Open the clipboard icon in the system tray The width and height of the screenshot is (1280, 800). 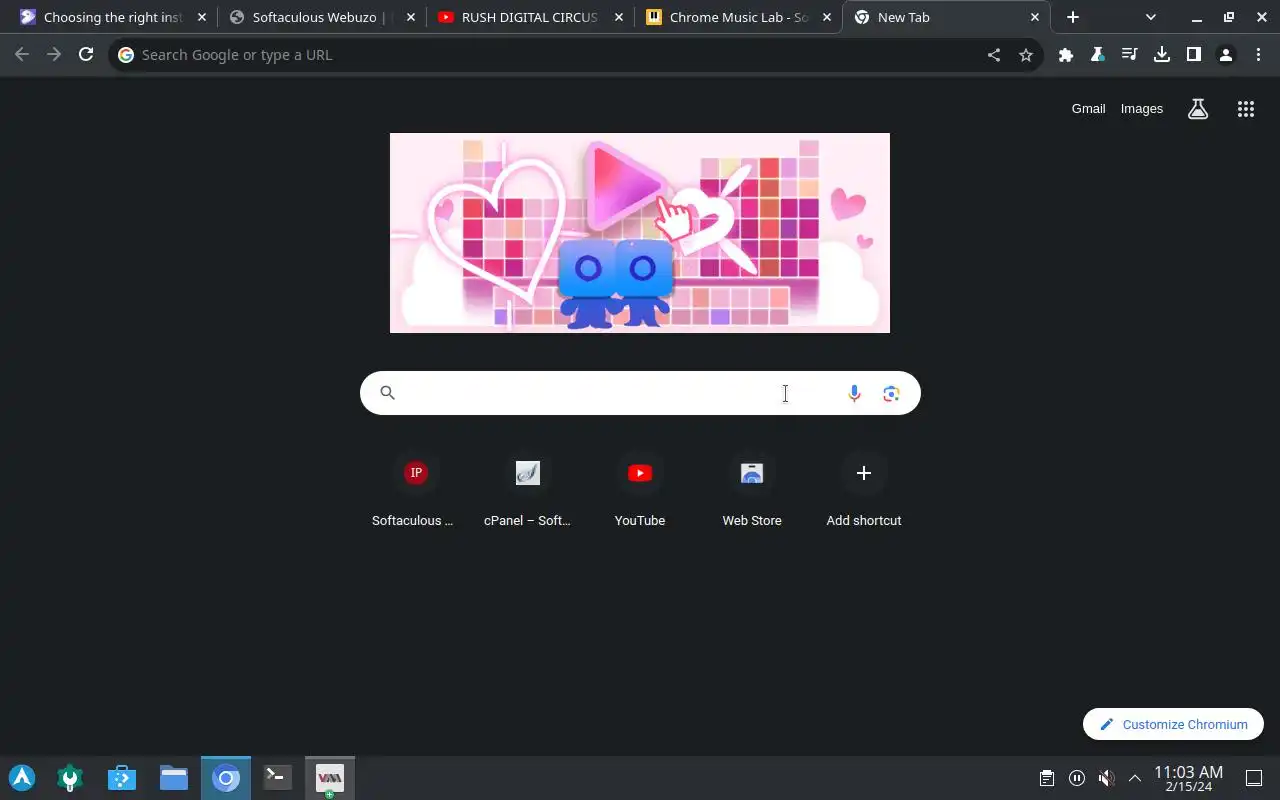click(x=1046, y=778)
